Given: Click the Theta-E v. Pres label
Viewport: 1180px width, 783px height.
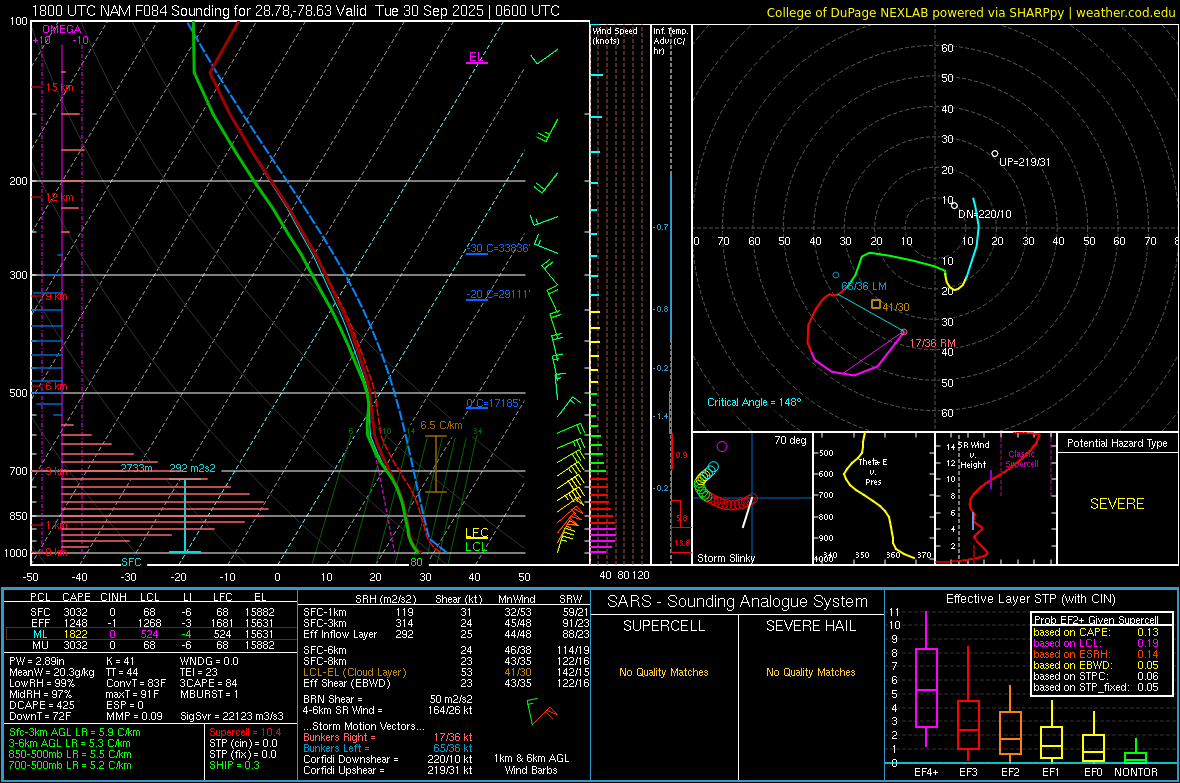Looking at the screenshot, I should 873,471.
